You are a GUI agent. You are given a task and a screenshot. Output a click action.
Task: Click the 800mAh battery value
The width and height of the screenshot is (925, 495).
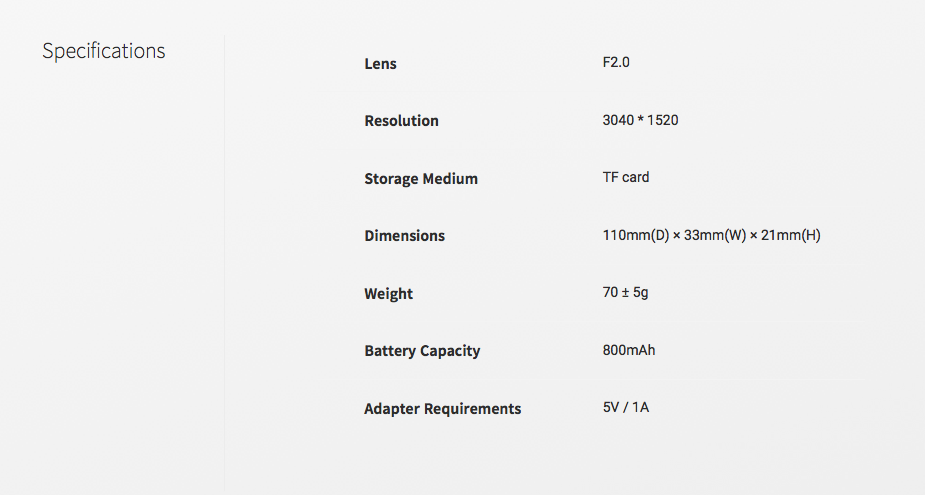pos(629,350)
